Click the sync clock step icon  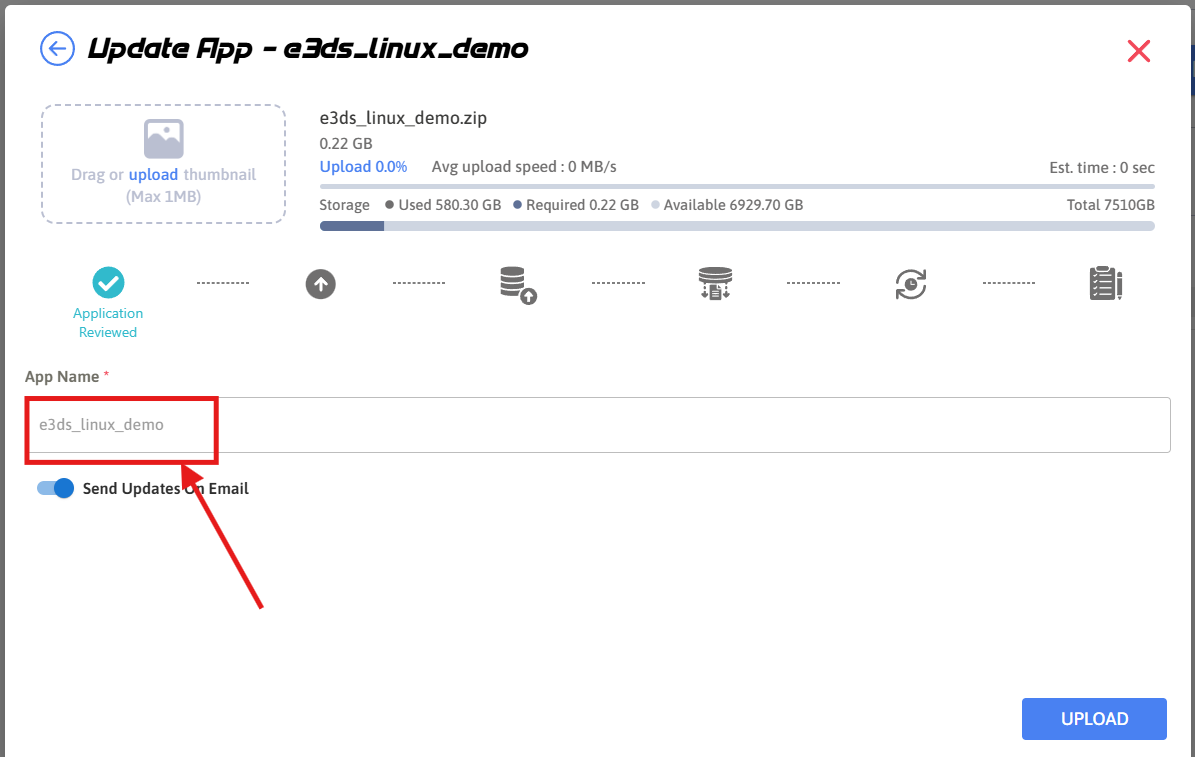(x=910, y=284)
